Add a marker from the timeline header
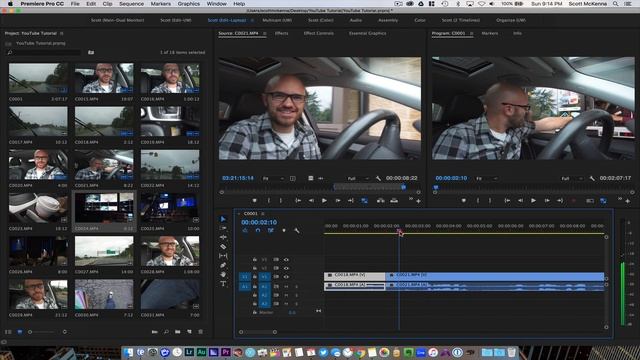 pyautogui.click(x=284, y=231)
